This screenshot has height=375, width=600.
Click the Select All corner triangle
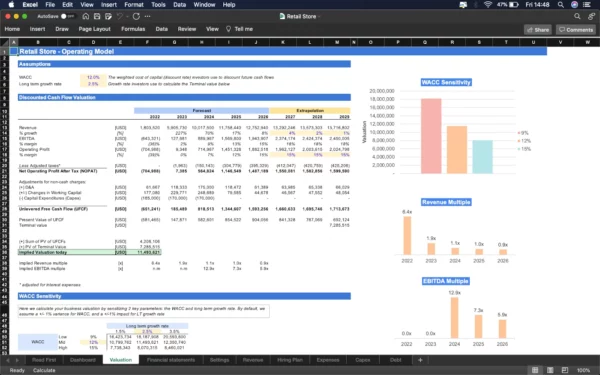[5, 42]
